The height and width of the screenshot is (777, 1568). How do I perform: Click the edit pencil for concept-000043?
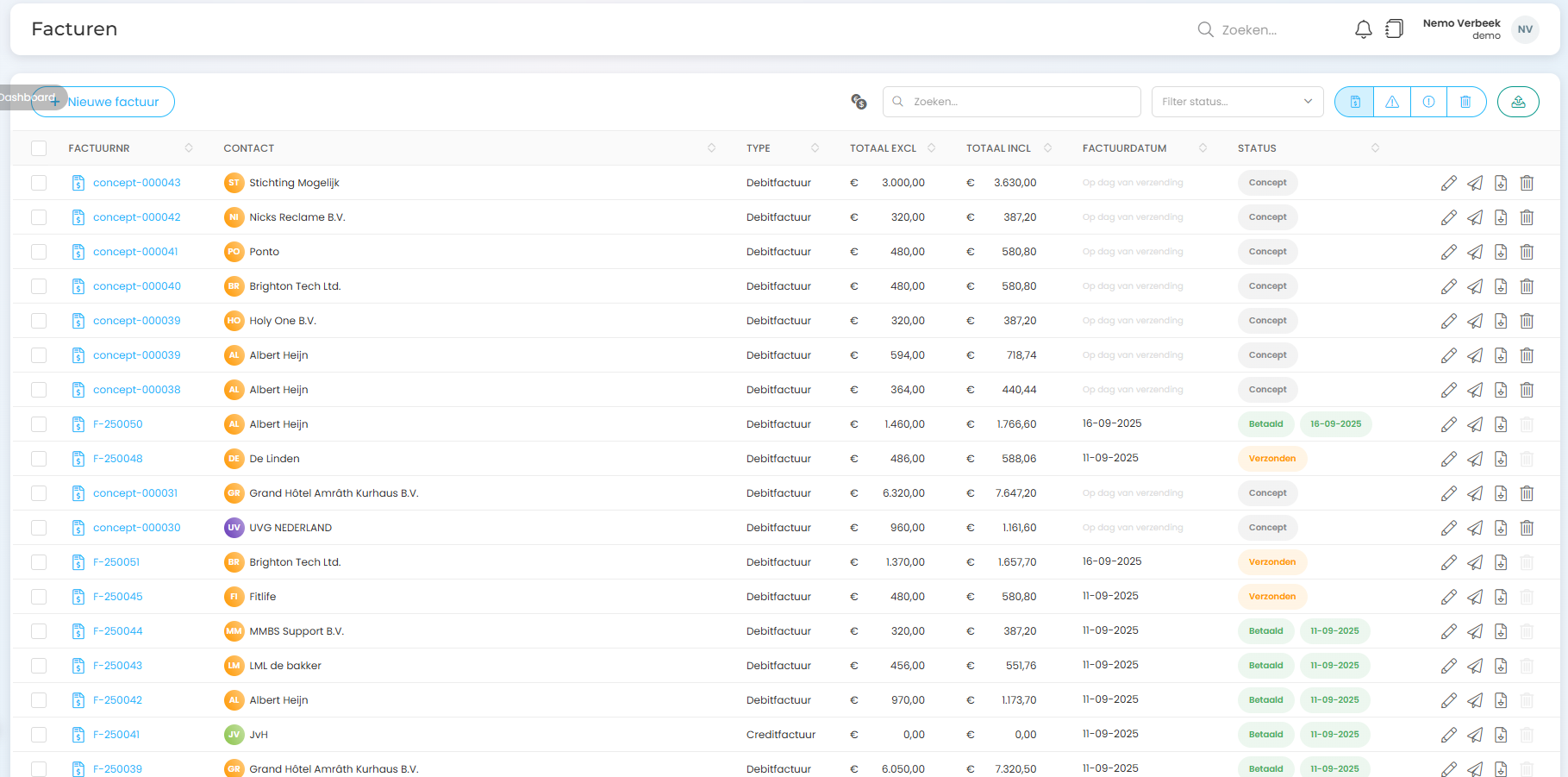click(1448, 183)
